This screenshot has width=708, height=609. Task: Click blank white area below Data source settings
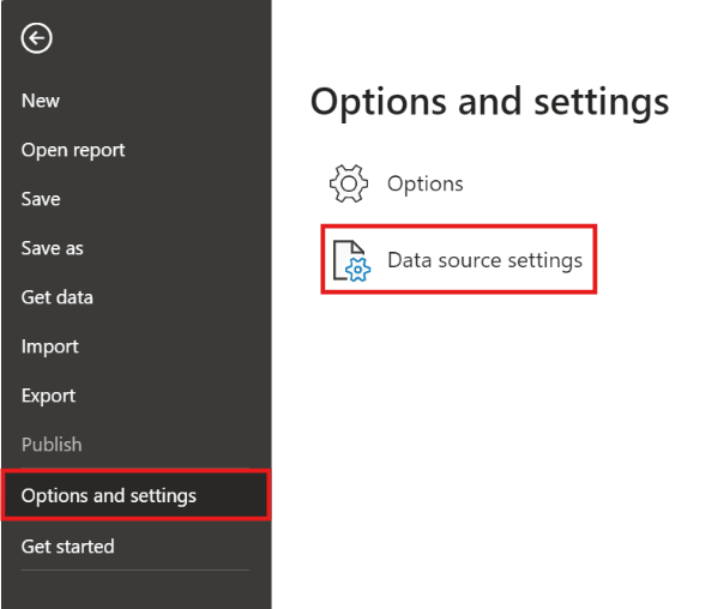(x=489, y=430)
